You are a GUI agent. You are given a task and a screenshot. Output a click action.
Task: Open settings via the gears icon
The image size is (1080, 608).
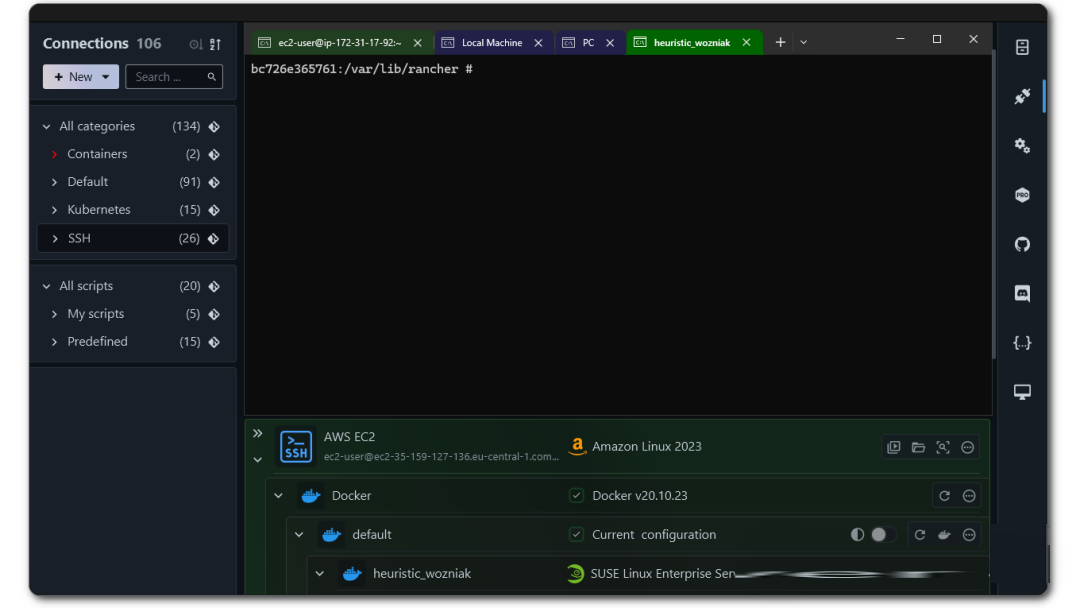[1022, 146]
